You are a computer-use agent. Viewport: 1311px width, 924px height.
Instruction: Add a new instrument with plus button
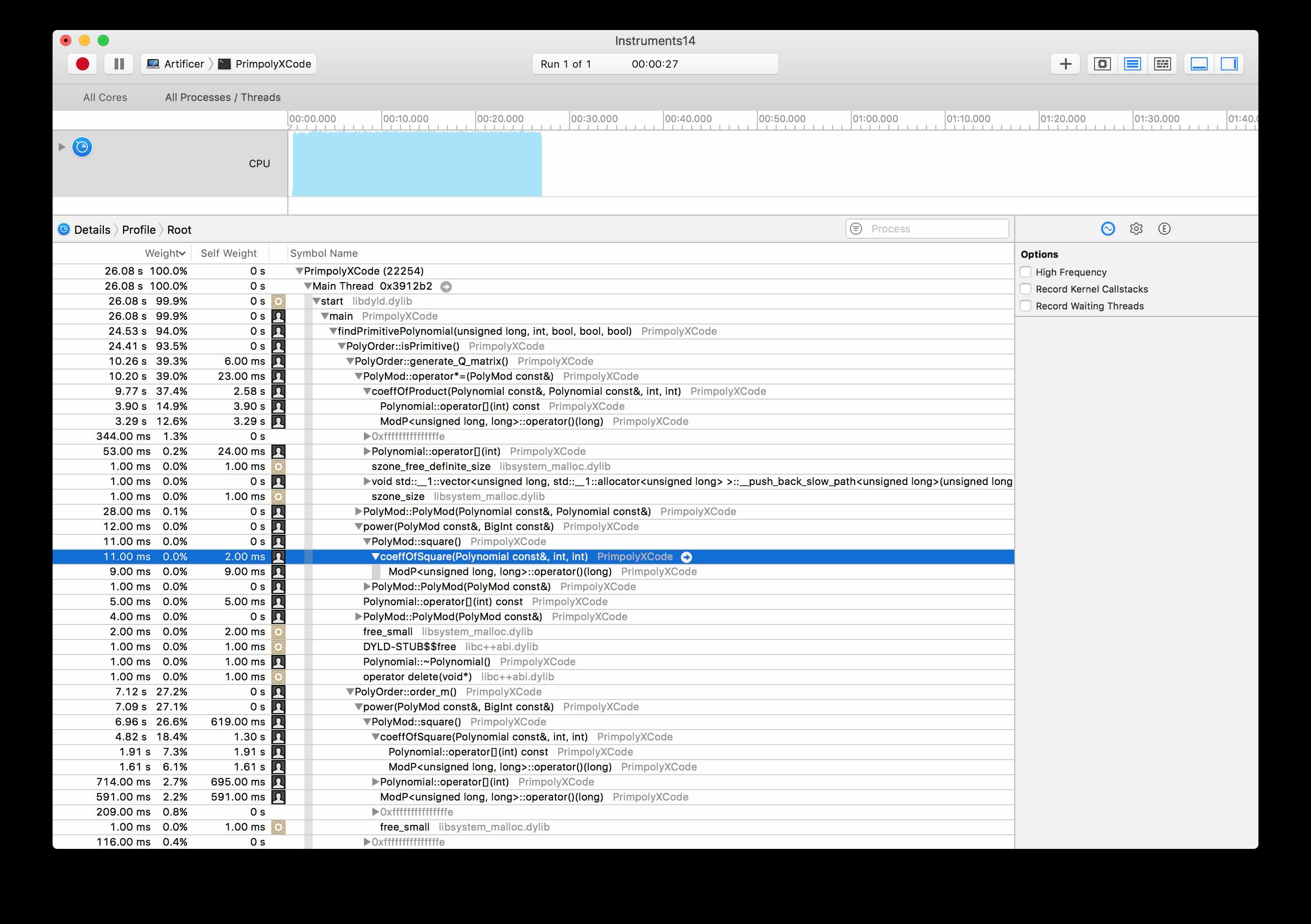pos(1065,64)
